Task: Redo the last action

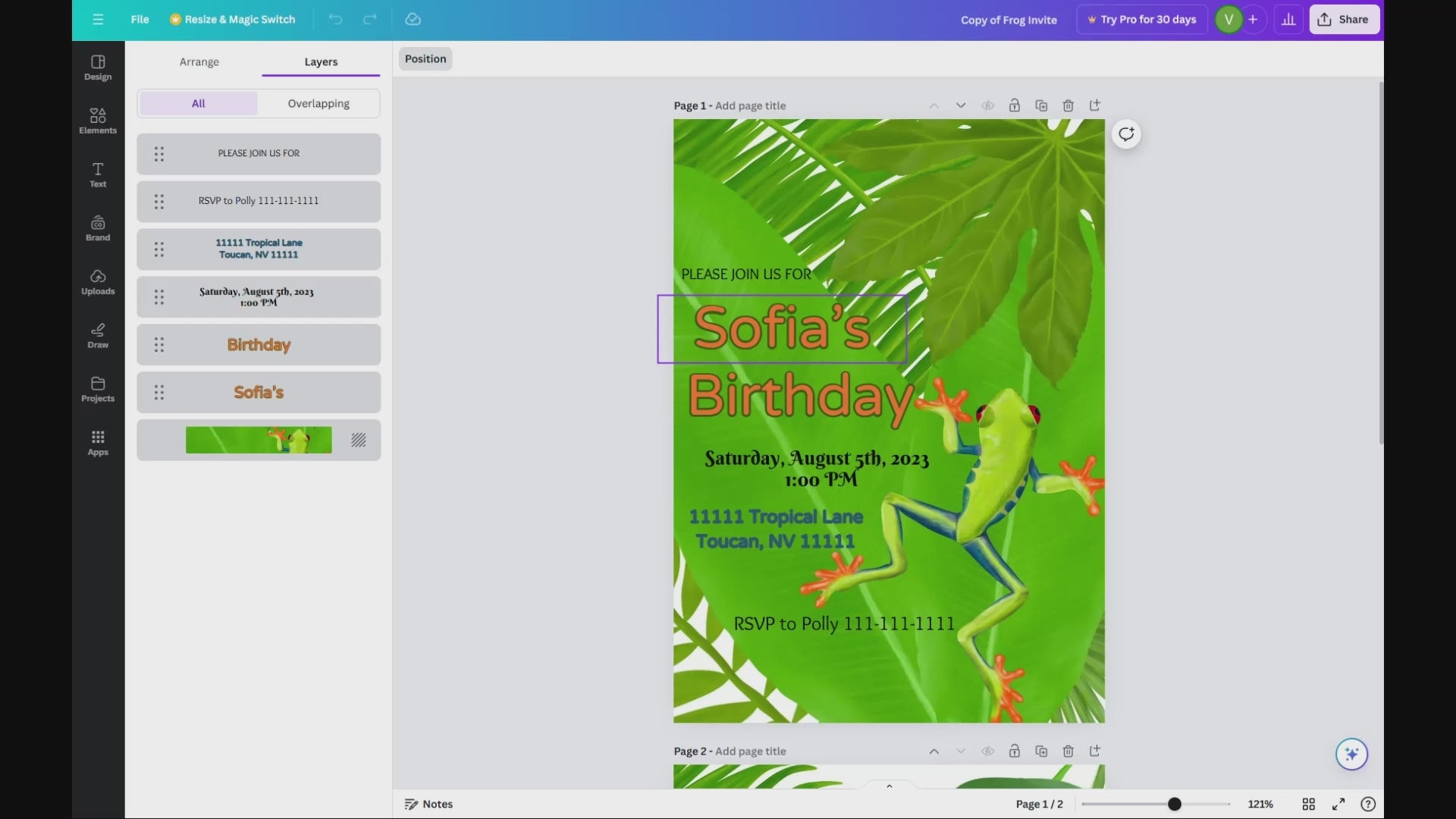Action: tap(370, 20)
